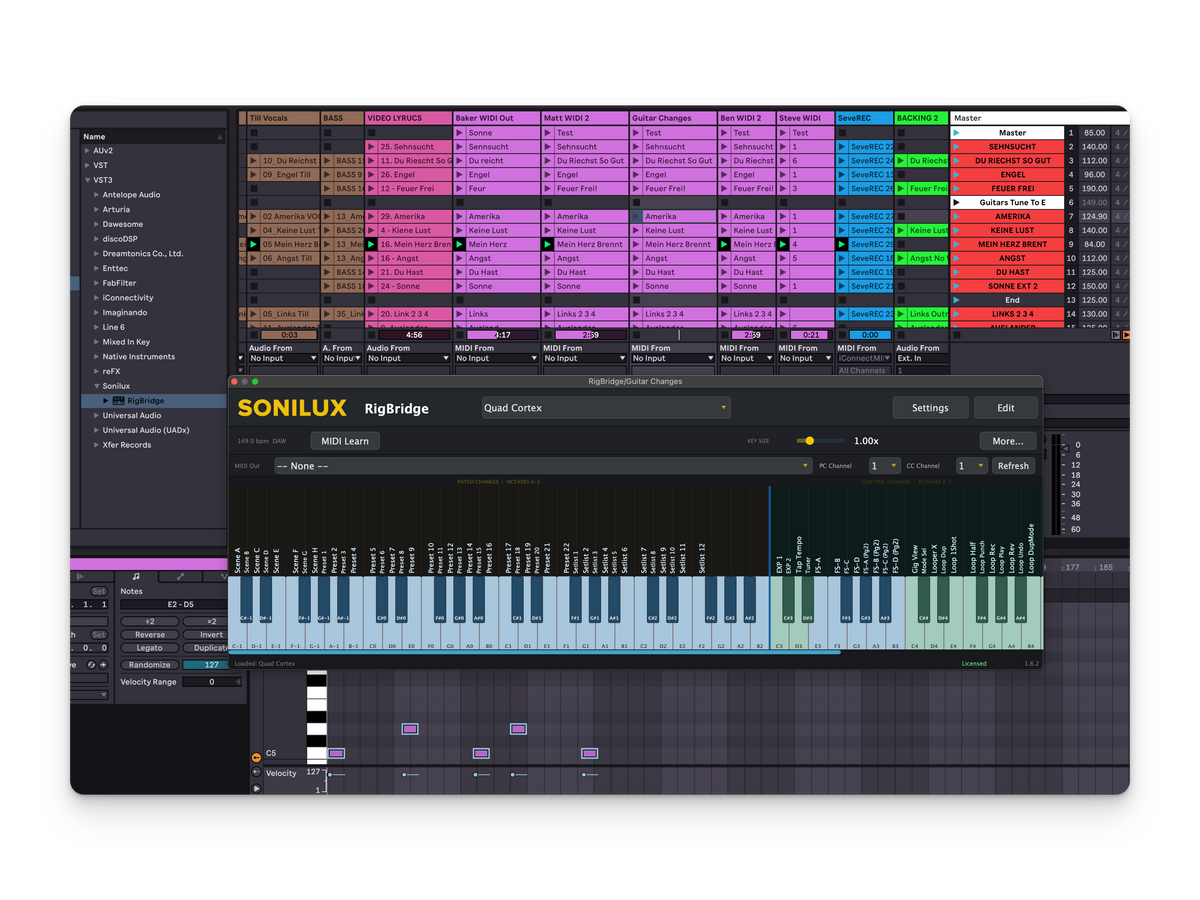Launch the 'Angst' clip in Matt WIDI 2
Screen dimensions: 1200x900
click(x=548, y=258)
